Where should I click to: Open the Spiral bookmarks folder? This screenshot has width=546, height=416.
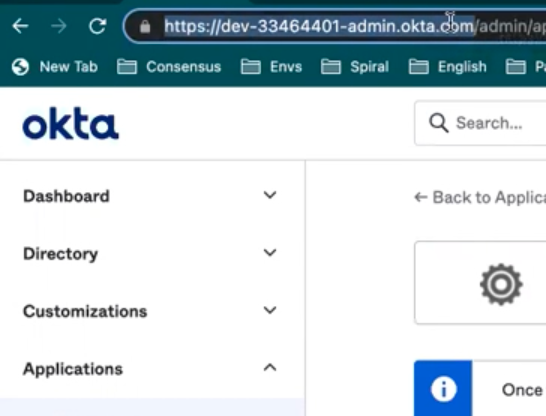tap(354, 66)
